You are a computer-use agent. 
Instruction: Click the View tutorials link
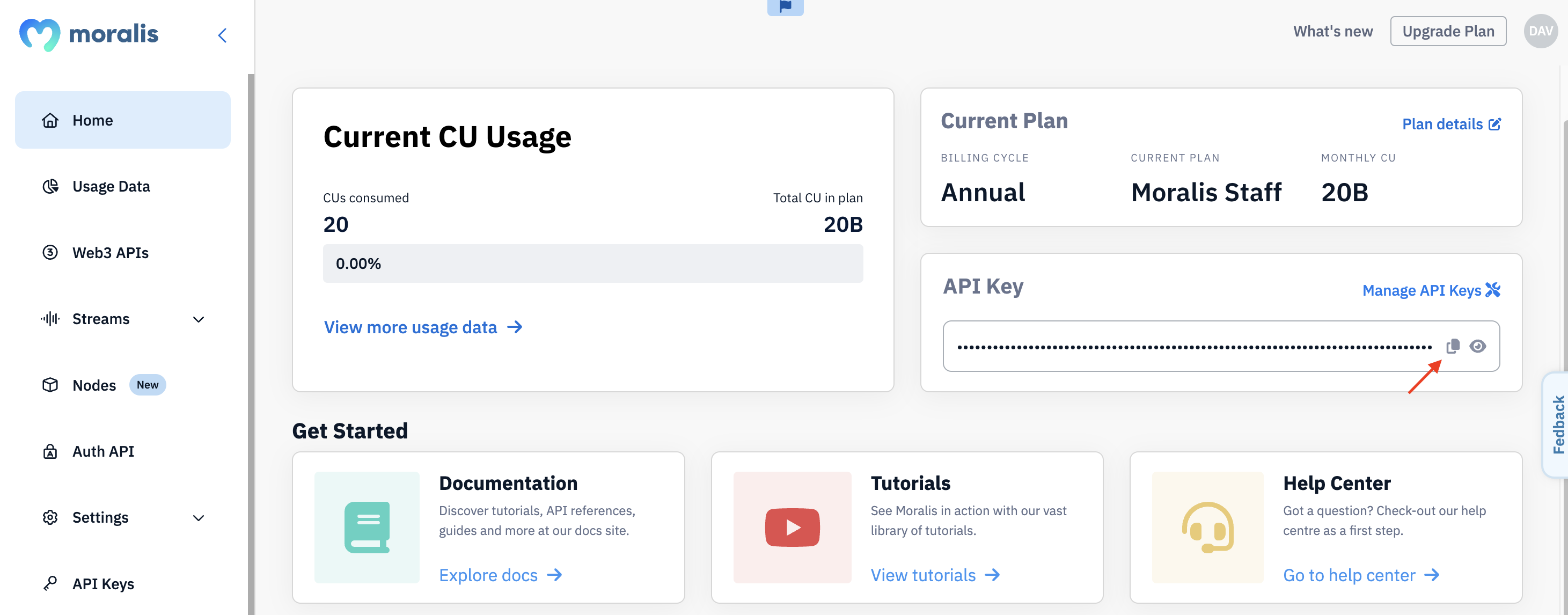[x=923, y=575]
